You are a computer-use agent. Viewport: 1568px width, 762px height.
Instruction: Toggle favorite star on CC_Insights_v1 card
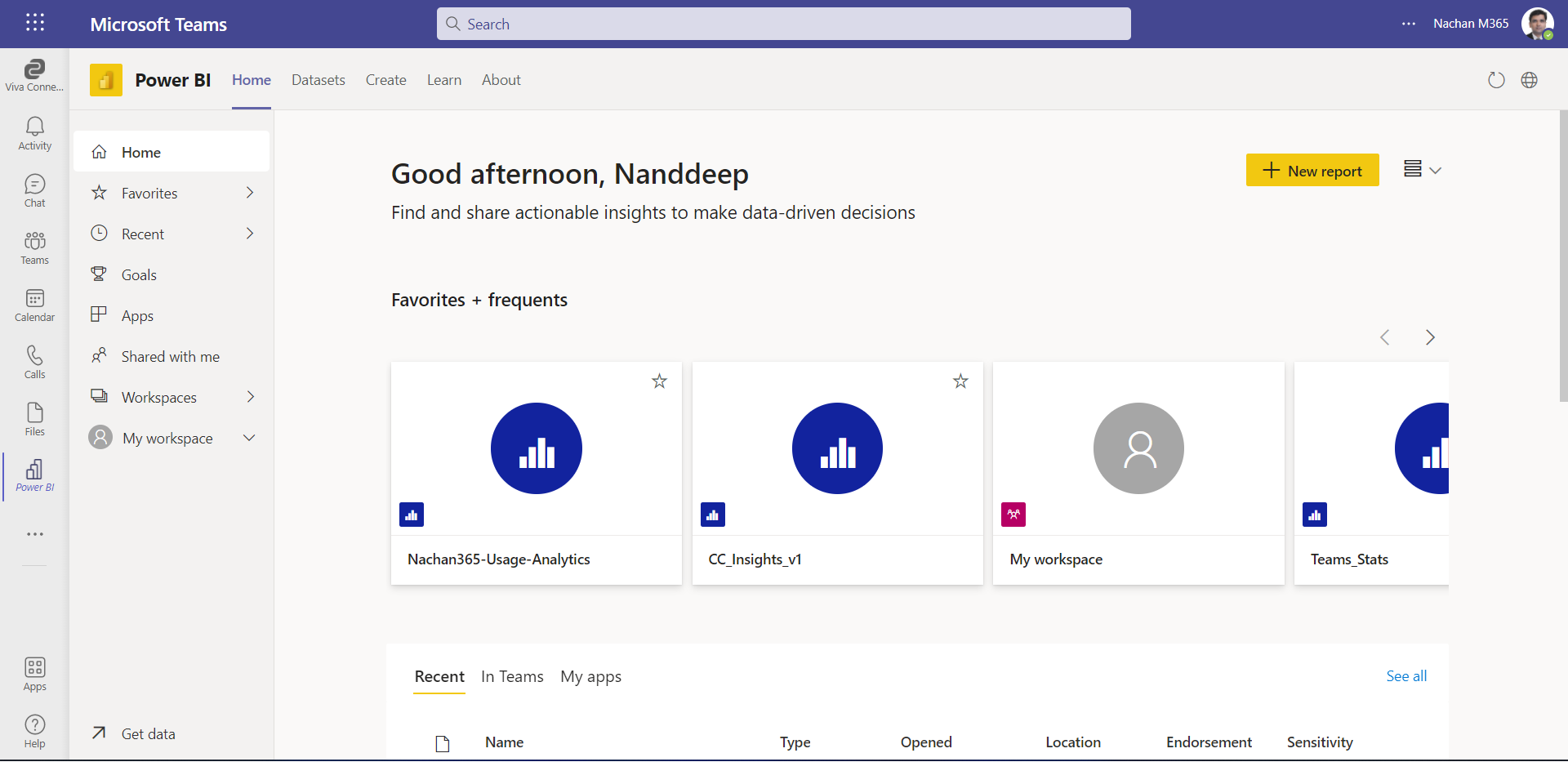point(960,381)
